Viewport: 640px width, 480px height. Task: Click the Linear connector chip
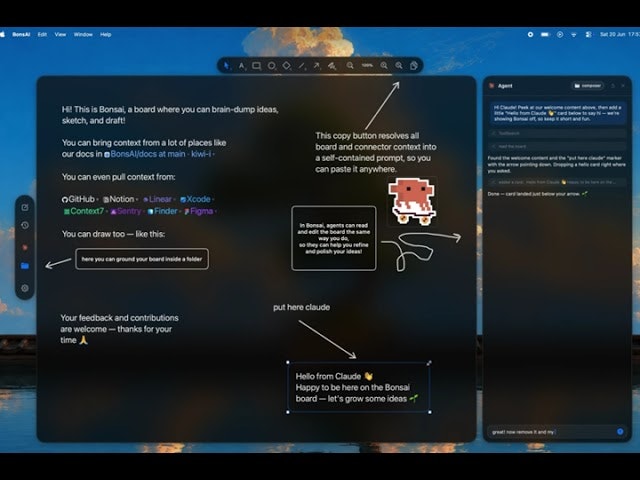pyautogui.click(x=157, y=199)
